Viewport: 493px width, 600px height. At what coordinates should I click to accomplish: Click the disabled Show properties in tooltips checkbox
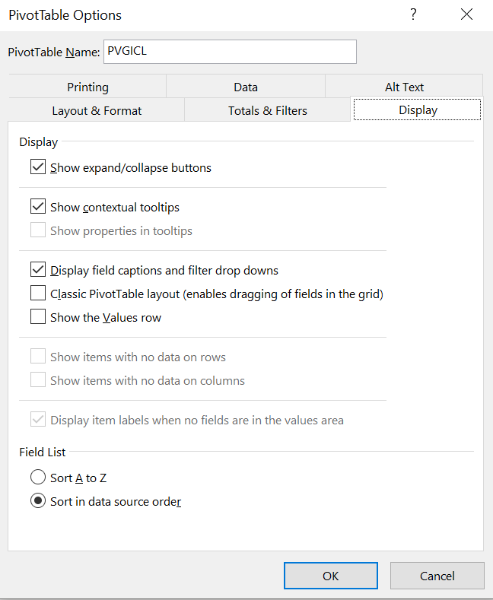click(x=38, y=230)
